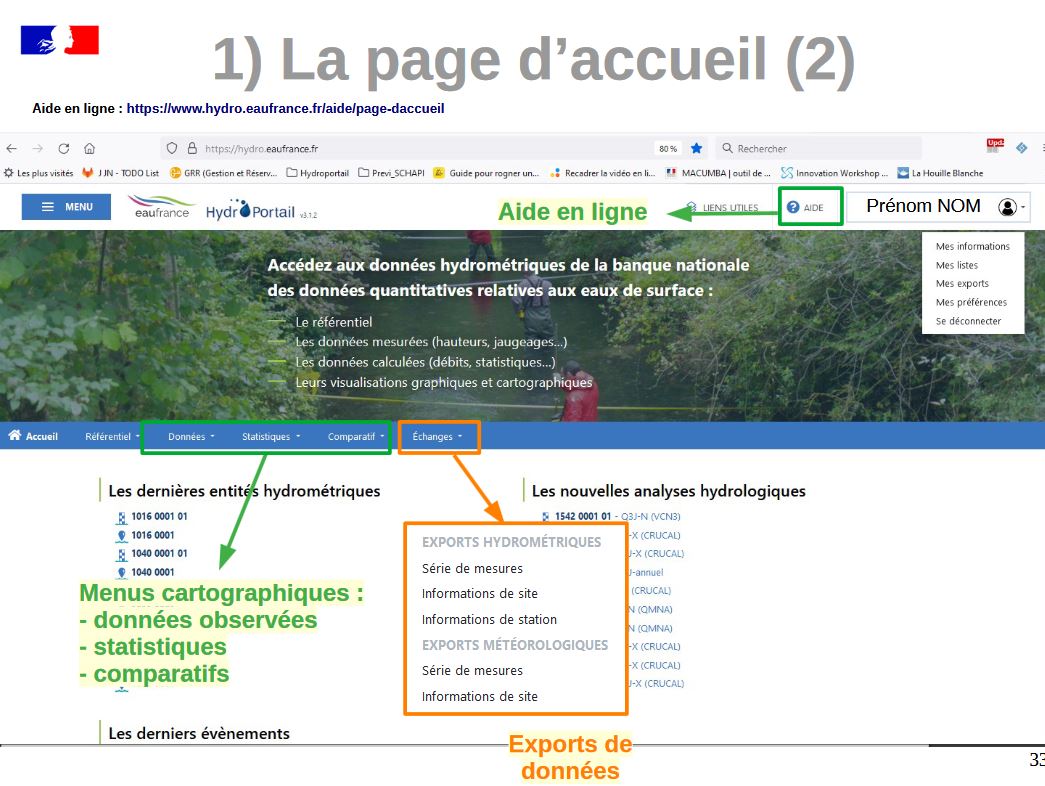Open the Les plus visités bookmark
This screenshot has width=1045, height=786.
pos(39,173)
